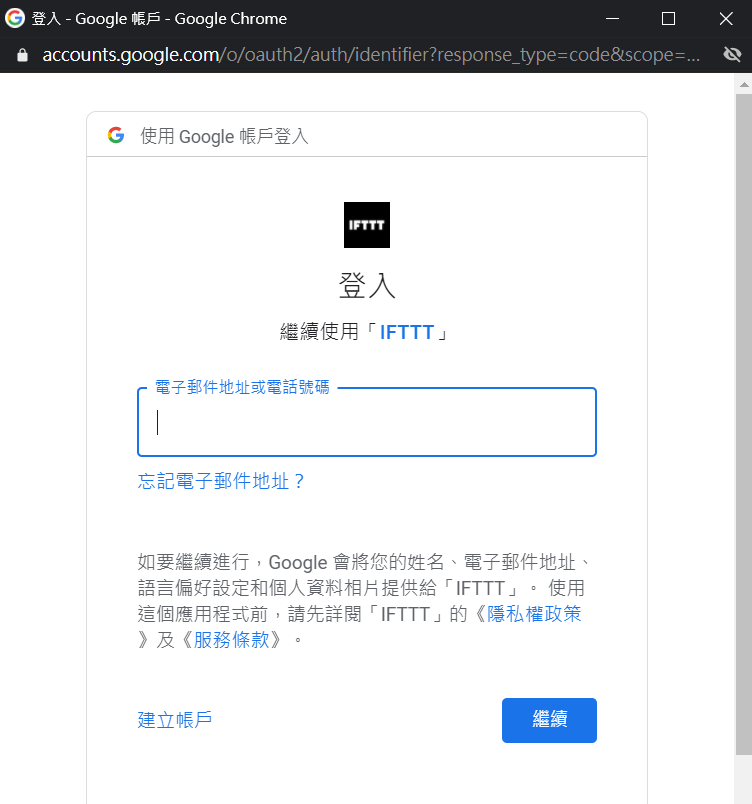752x804 pixels.
Task: Click the scrollbar up arrow
Action: point(744,85)
